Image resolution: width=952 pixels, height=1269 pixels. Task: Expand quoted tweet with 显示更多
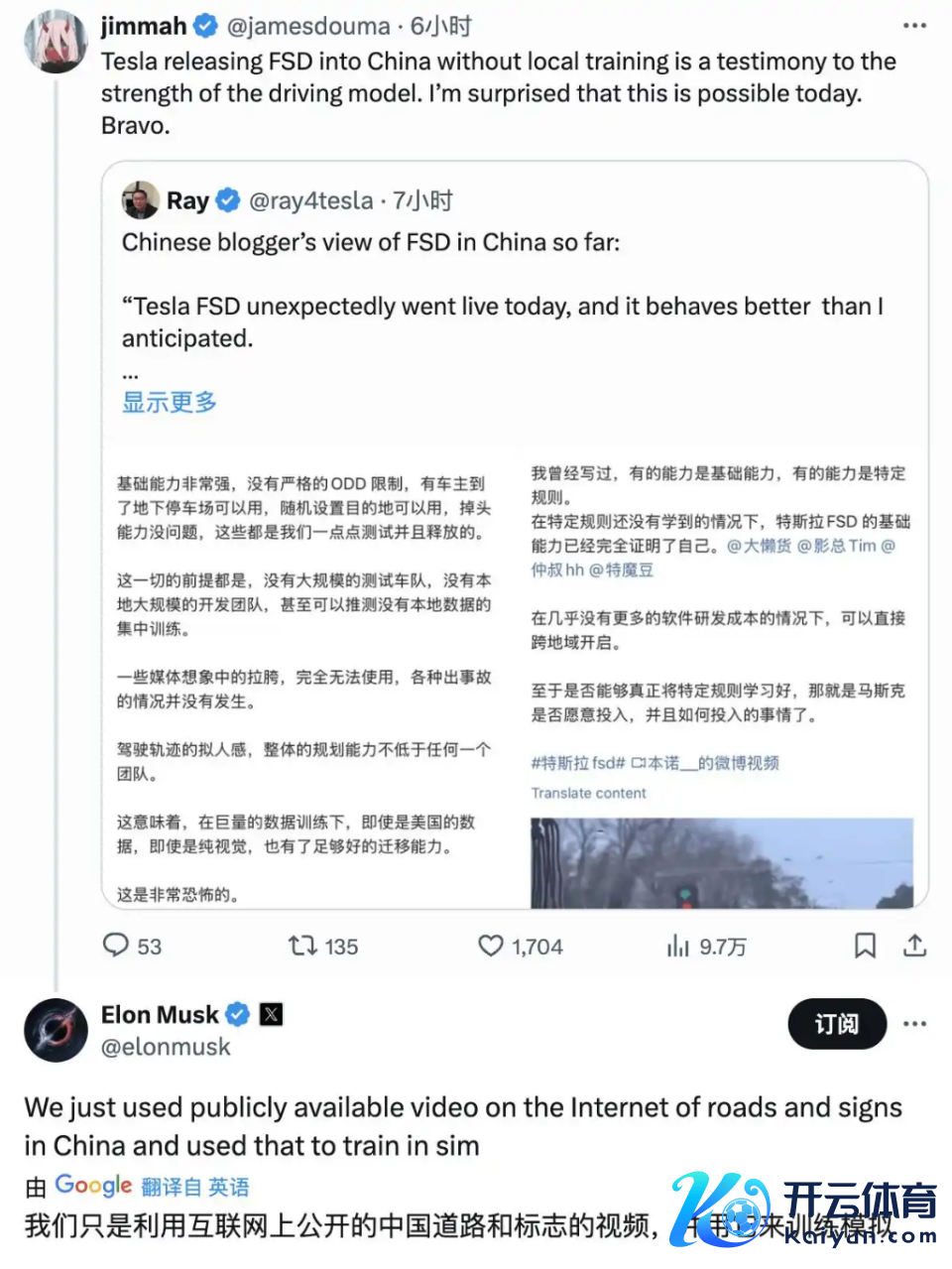click(170, 402)
